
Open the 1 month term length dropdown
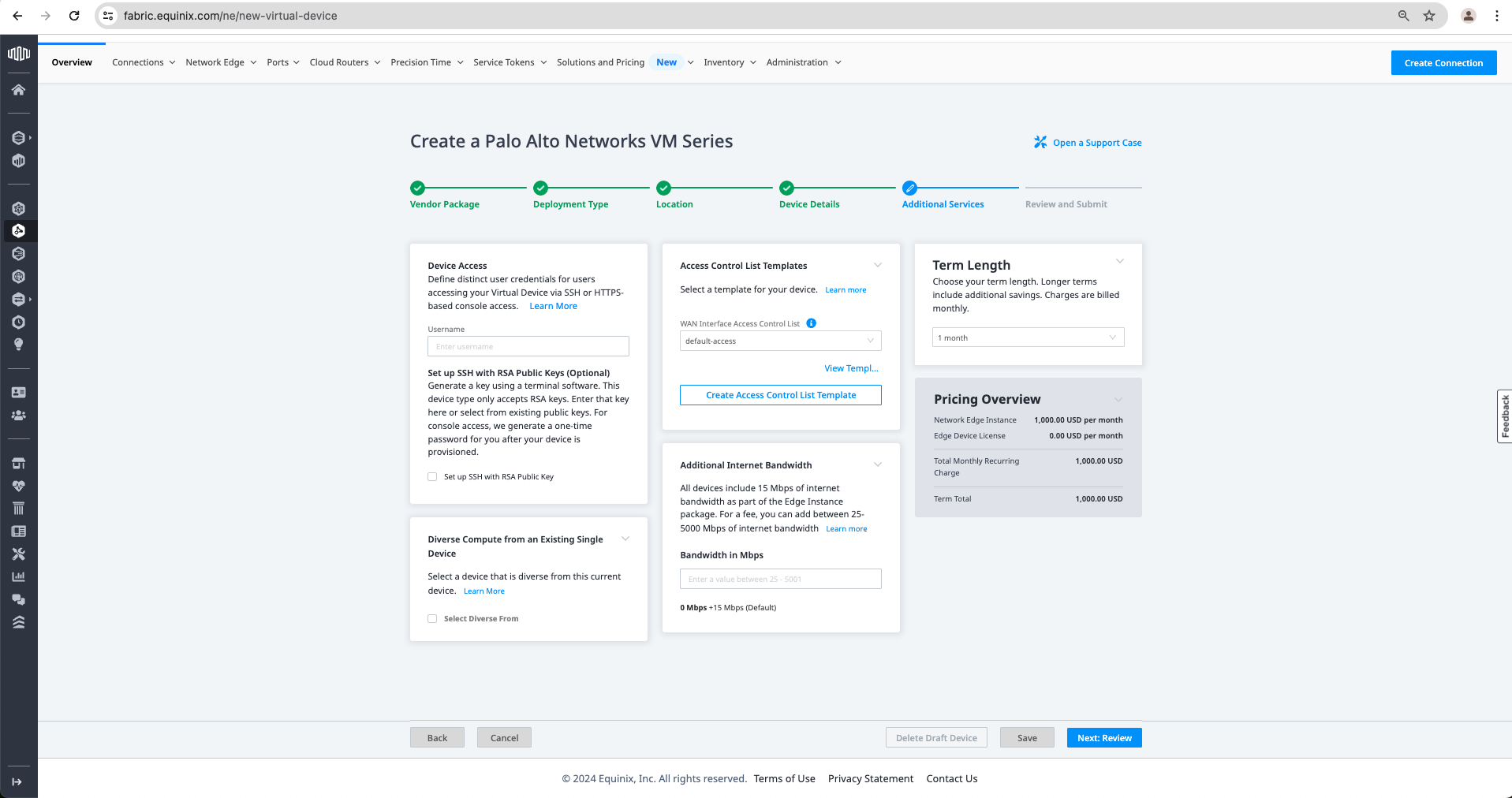click(1029, 337)
